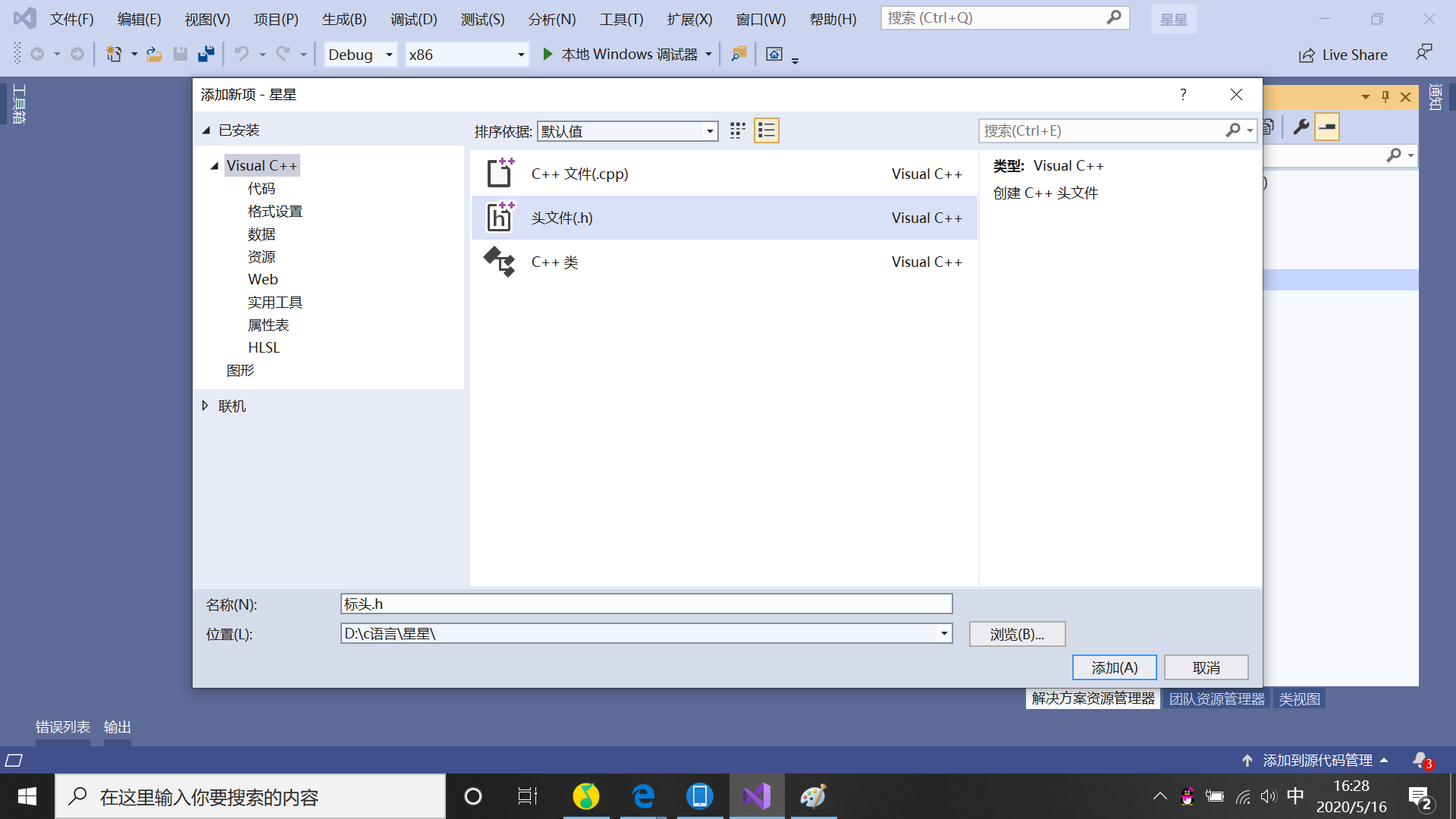Click the Live Share icon
Image resolution: width=1456 pixels, height=819 pixels.
tap(1307, 55)
